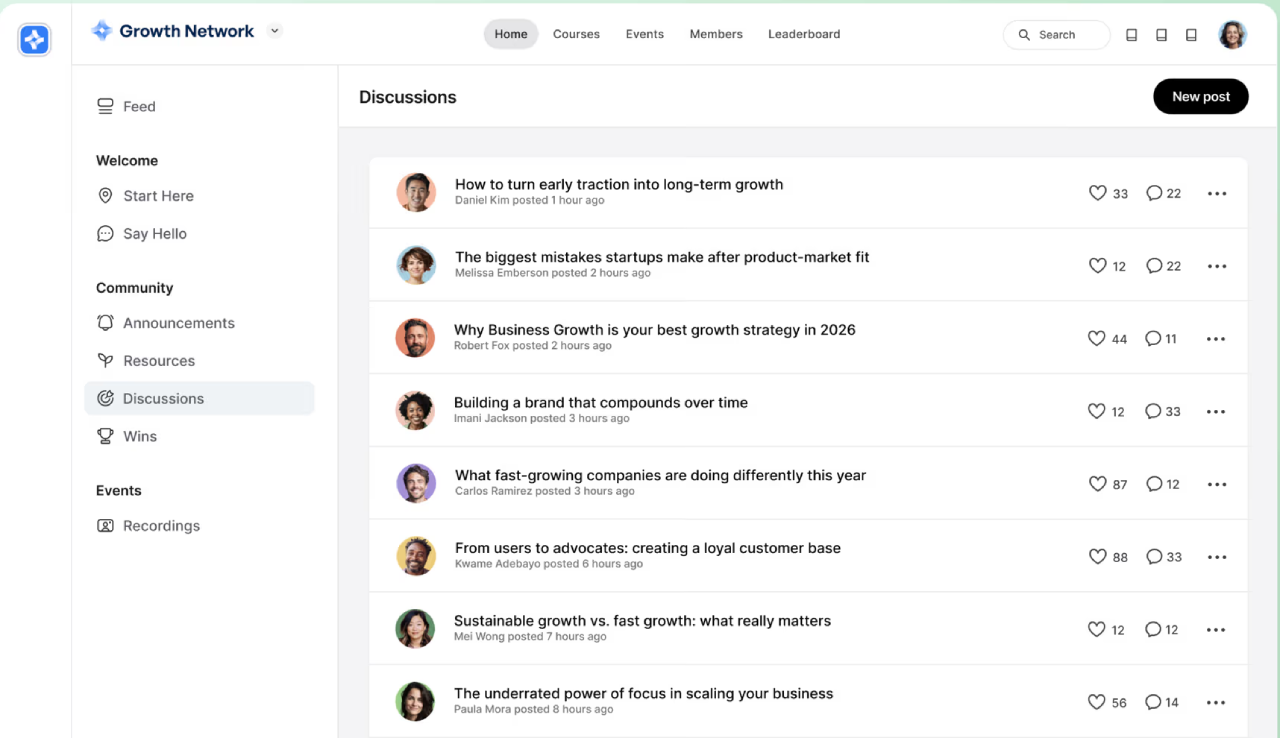1280x738 pixels.
Task: Open comments on Mei Wong's post
Action: [1153, 630]
